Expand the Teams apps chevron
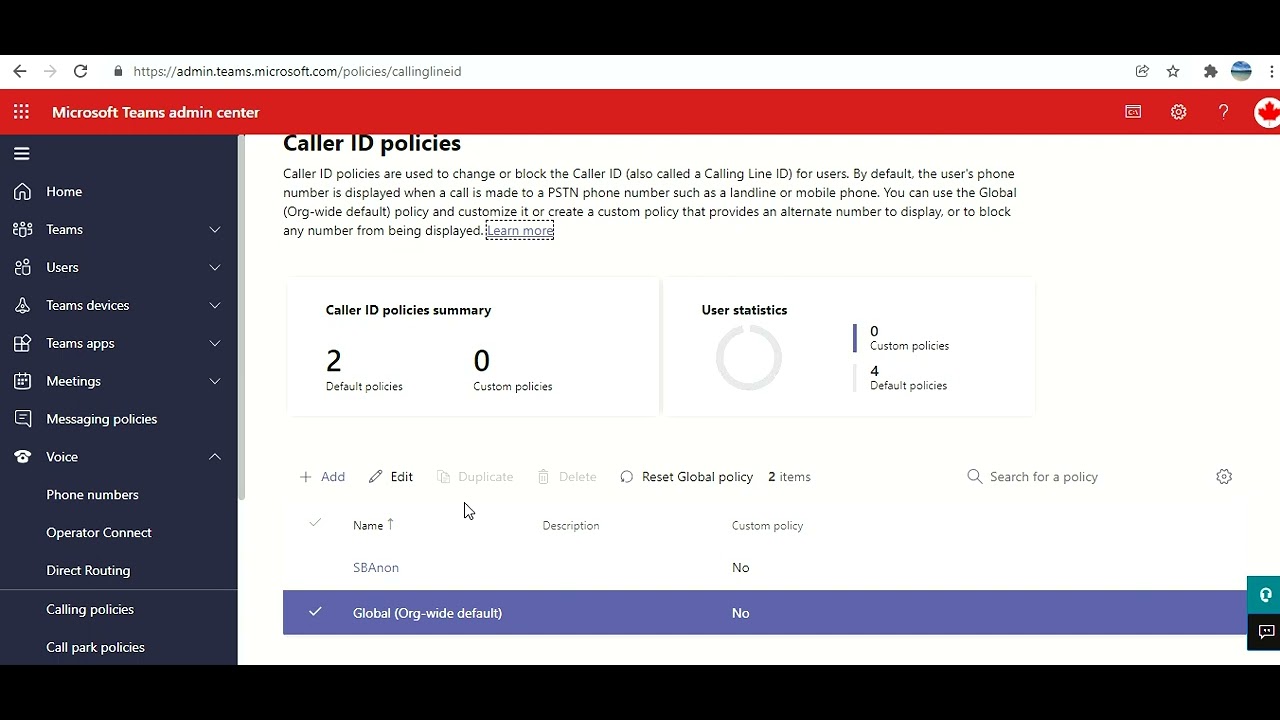 click(215, 344)
